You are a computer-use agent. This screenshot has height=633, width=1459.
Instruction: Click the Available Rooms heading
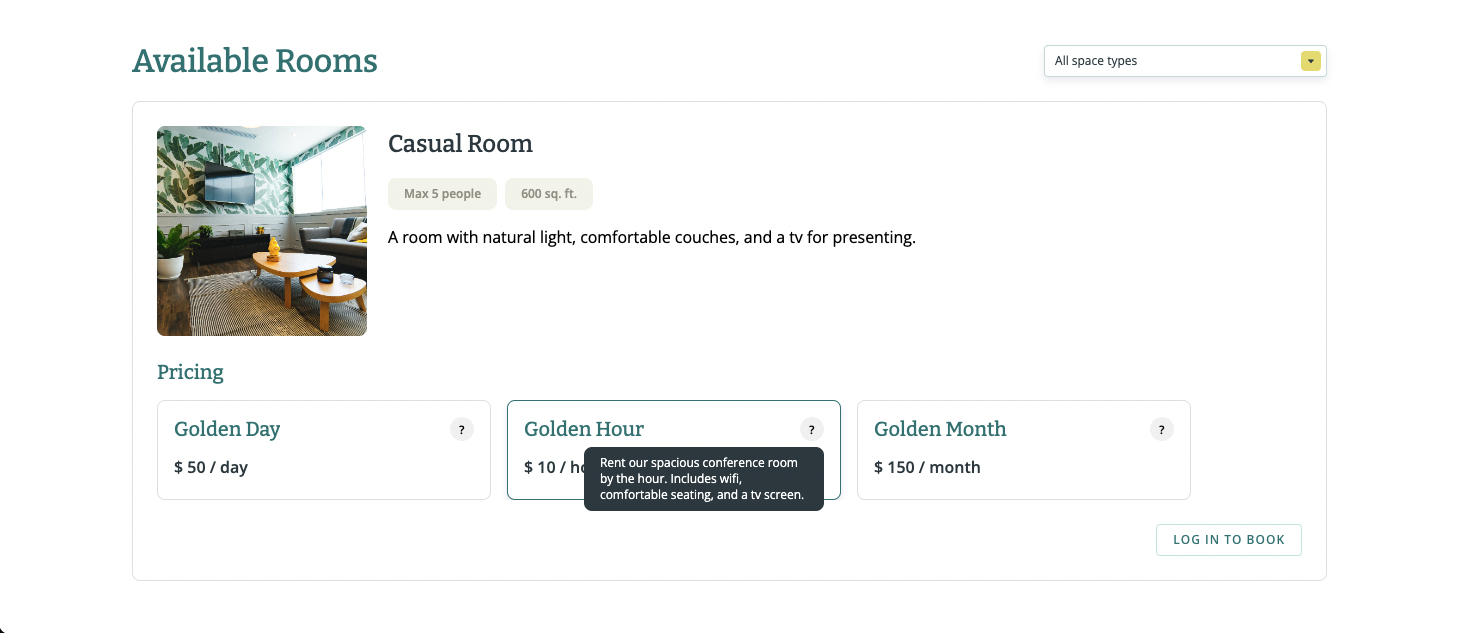point(255,61)
